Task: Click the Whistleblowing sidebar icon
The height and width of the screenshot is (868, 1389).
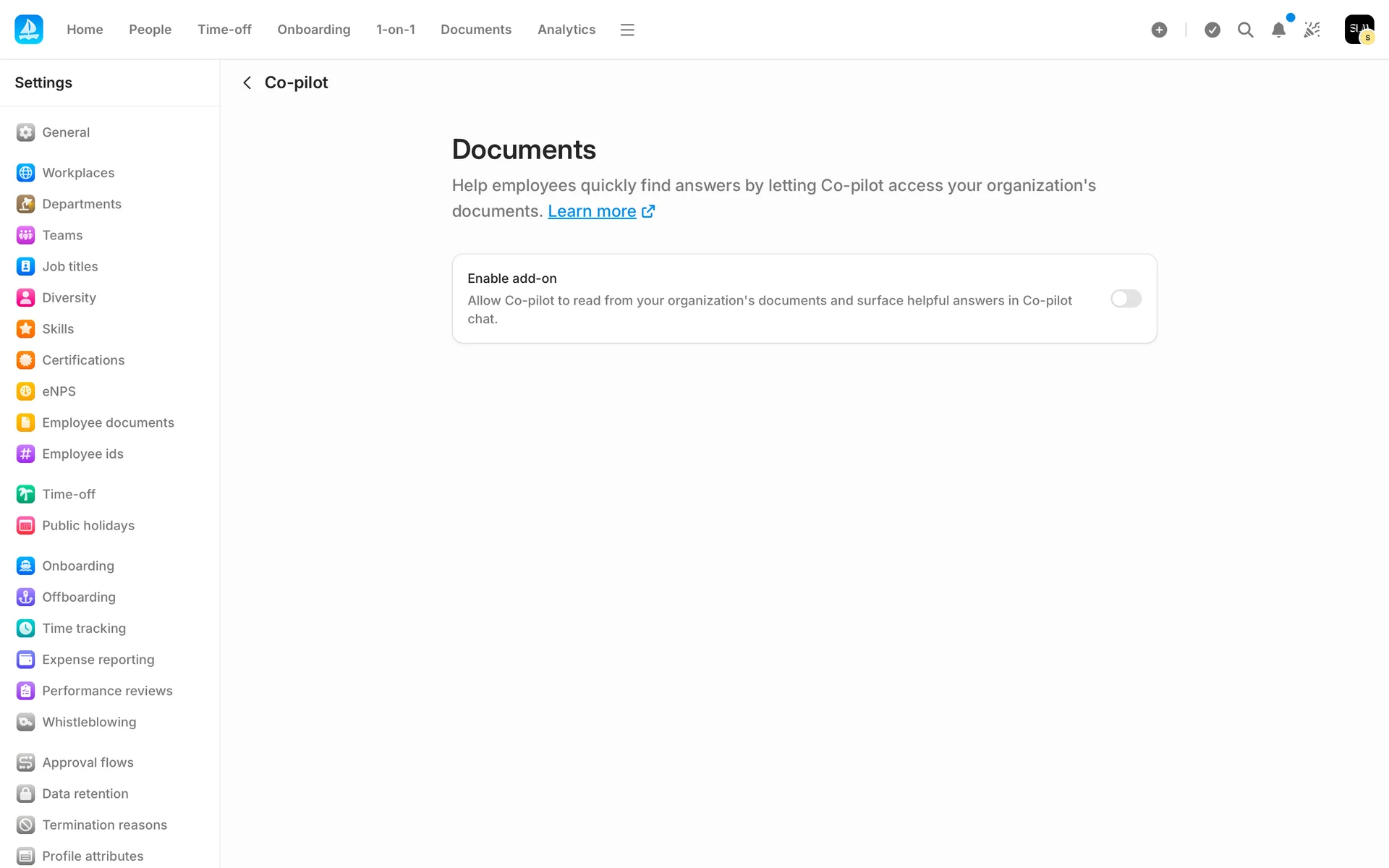Action: [x=25, y=722]
